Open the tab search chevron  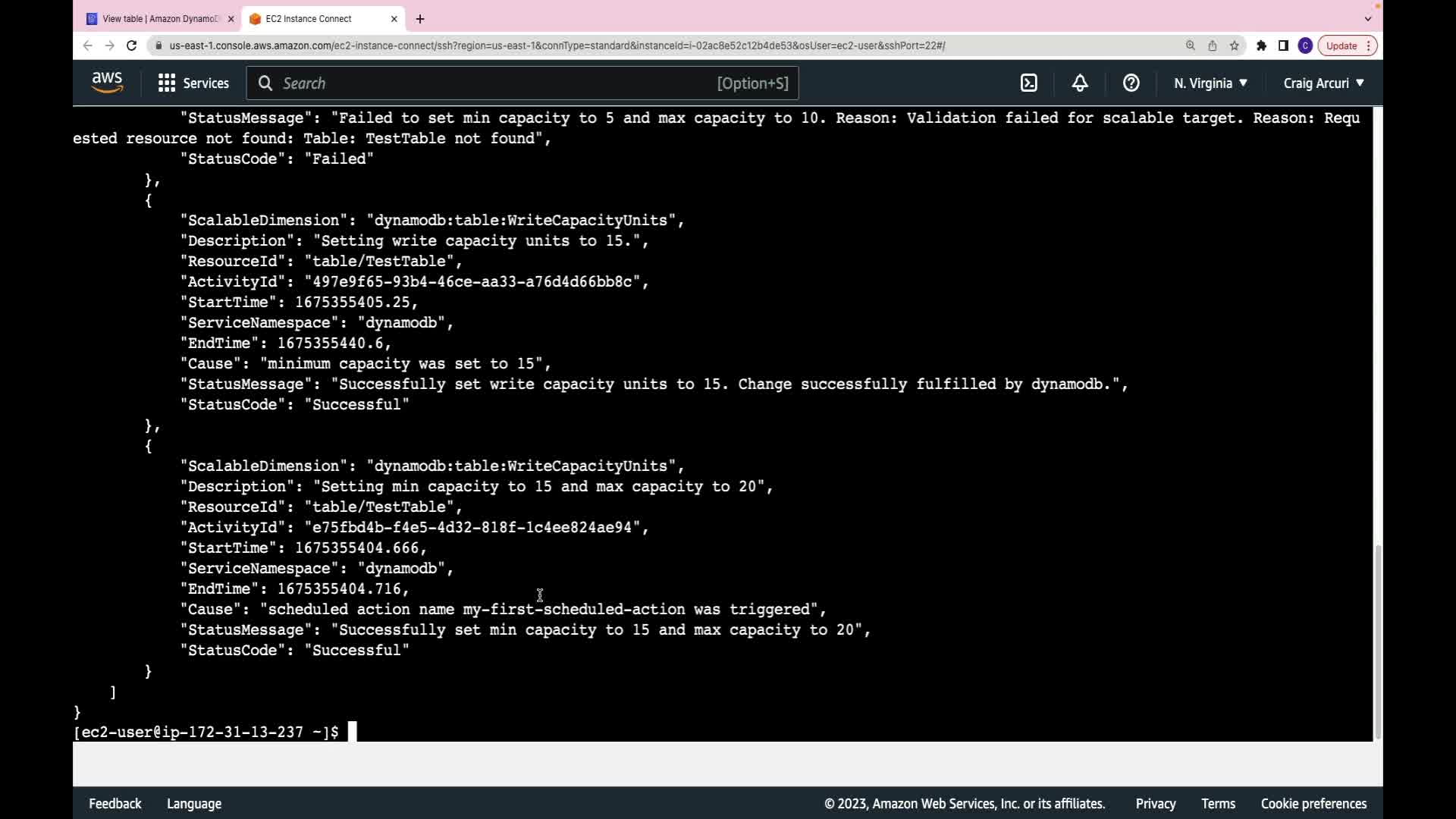coord(1368,19)
